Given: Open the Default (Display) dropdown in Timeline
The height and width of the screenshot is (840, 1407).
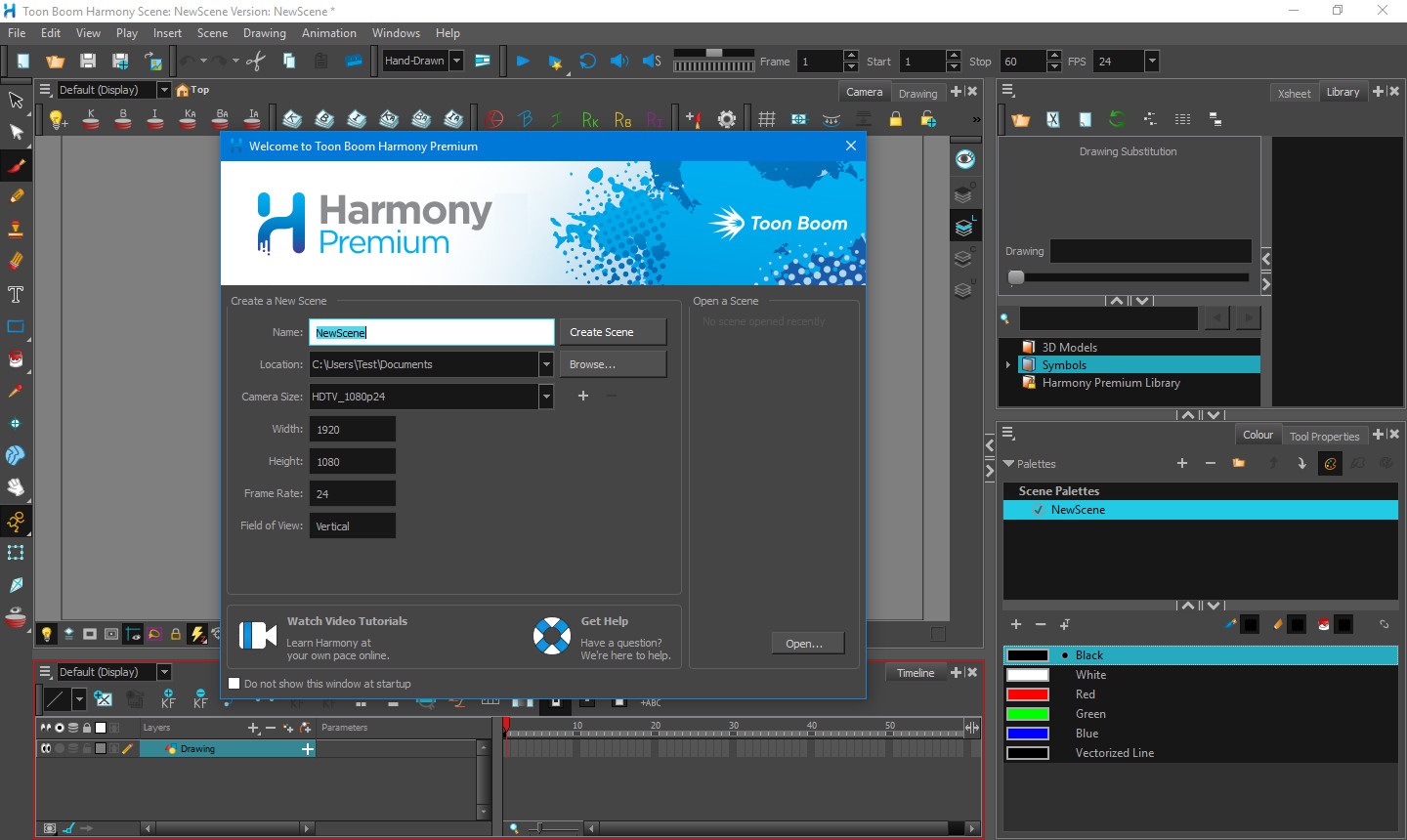Looking at the screenshot, I should tap(164, 672).
